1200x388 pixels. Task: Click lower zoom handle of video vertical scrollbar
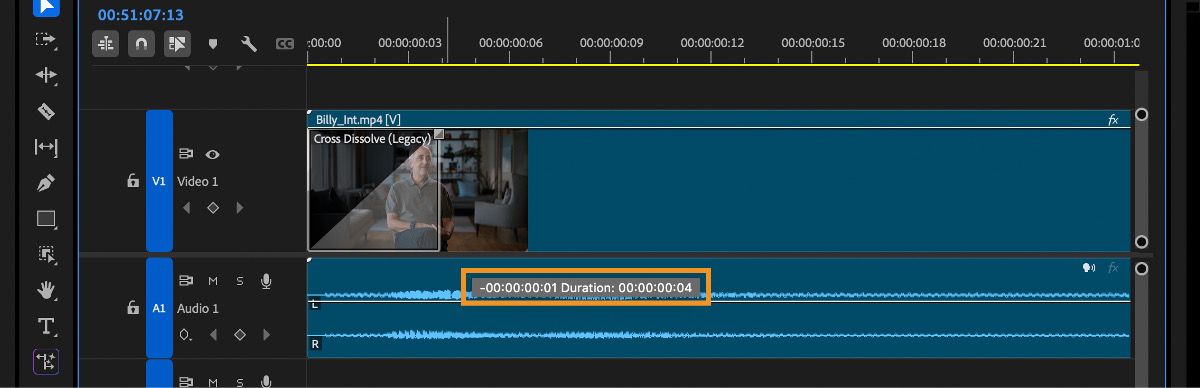click(x=1142, y=242)
